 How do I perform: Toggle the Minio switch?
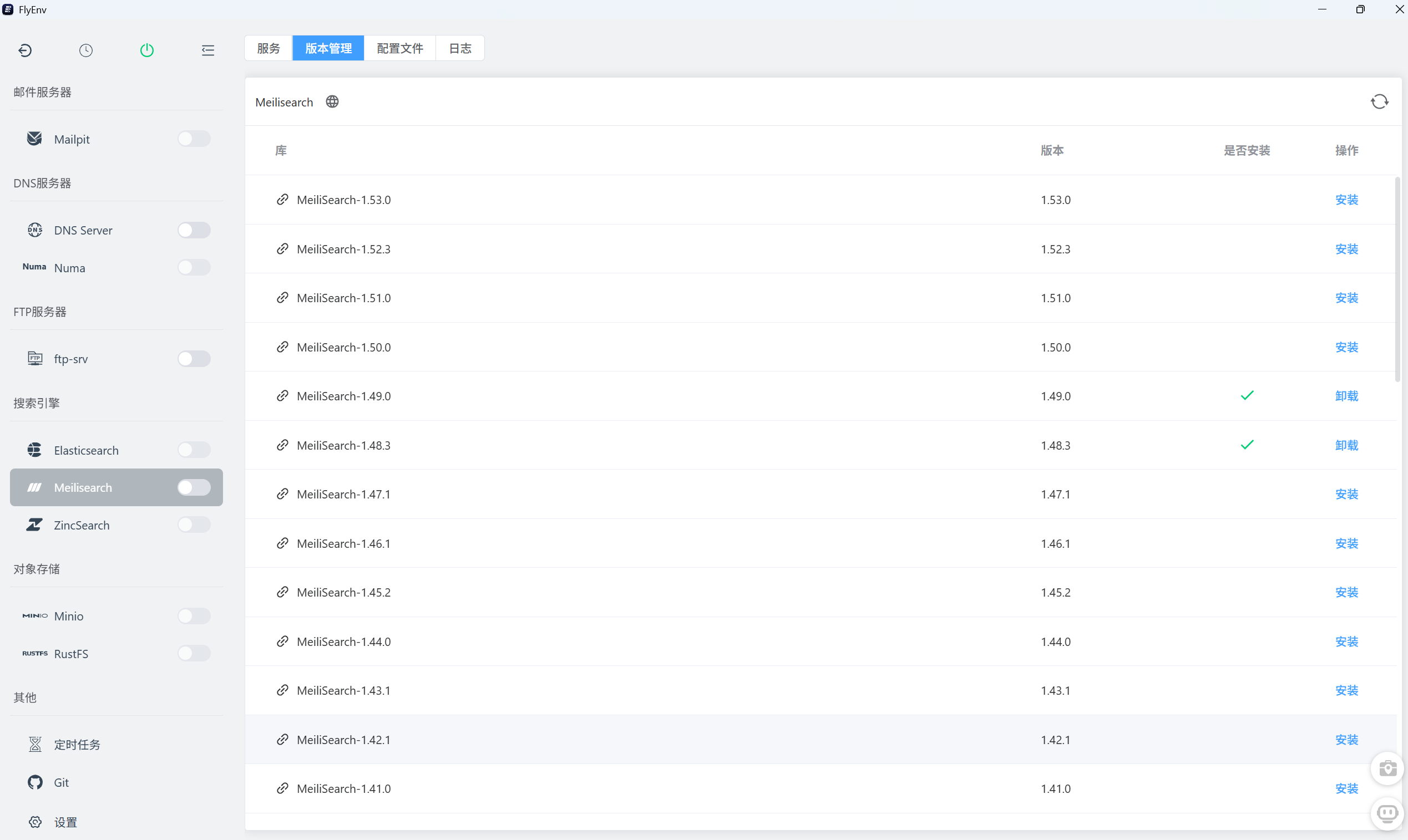coord(194,616)
